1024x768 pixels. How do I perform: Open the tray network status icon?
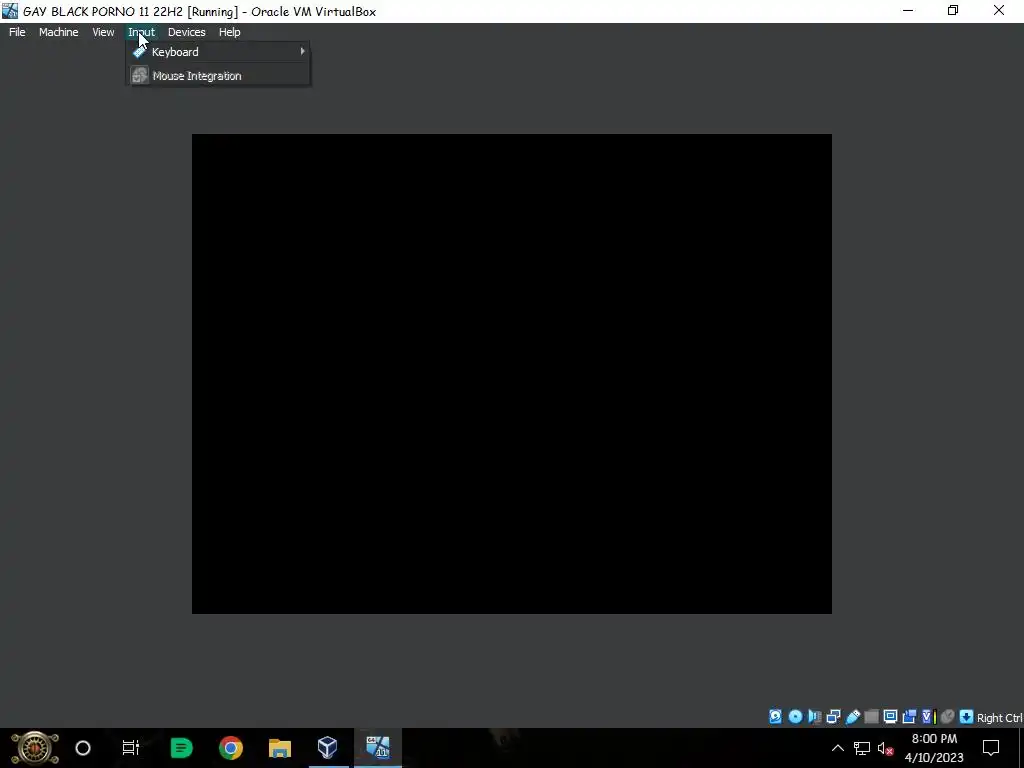(x=861, y=748)
